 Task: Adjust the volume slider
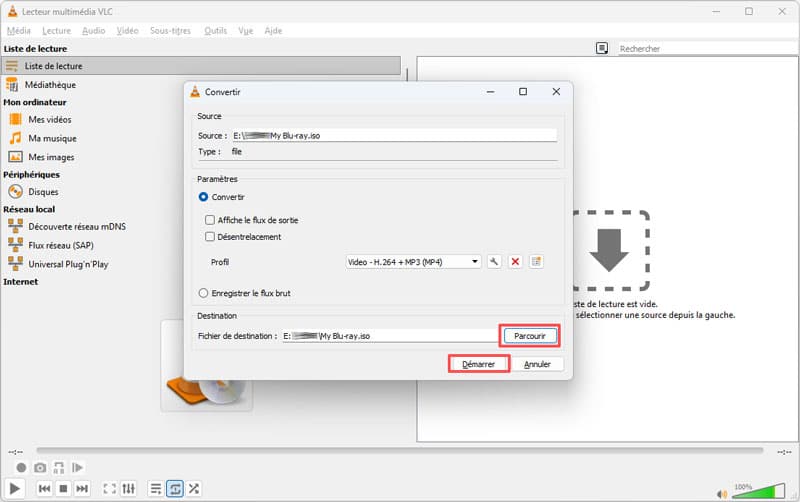tap(758, 491)
